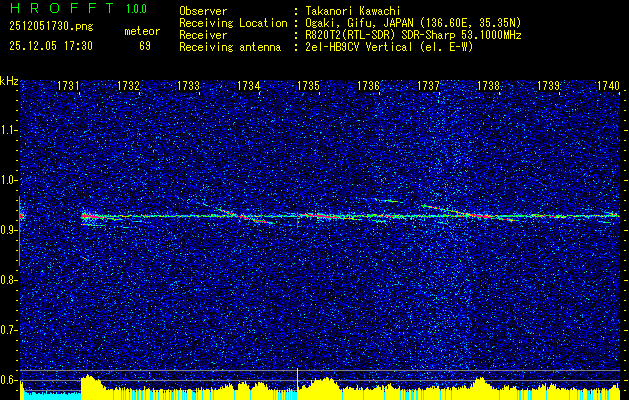
Task: Click location Ogaki, Gifu, JAPAN text
Action: [x=413, y=23]
